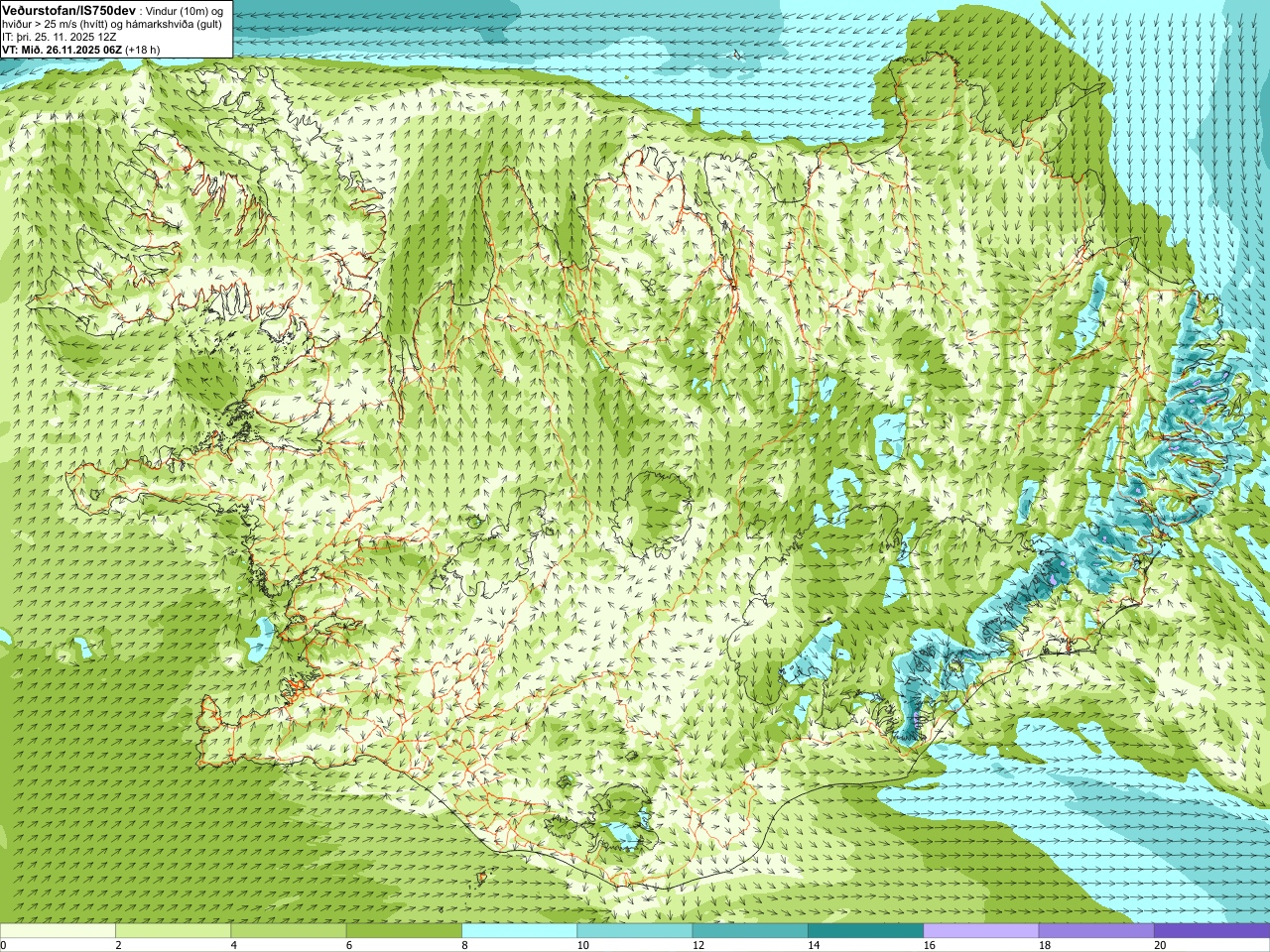
Task: Click legend tick label "0"
Action: (3, 945)
